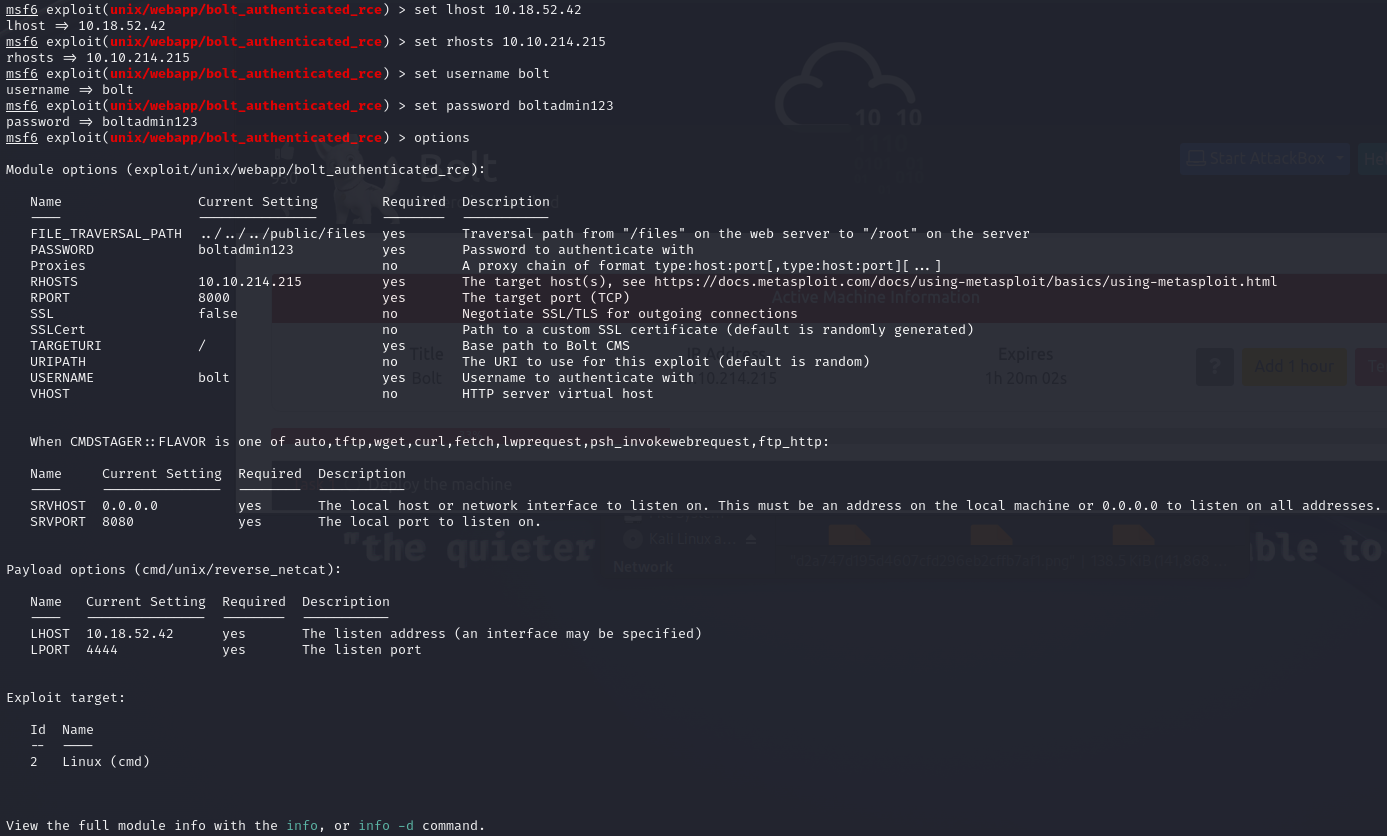Click the 'set password boltadmin123' command

514,106
